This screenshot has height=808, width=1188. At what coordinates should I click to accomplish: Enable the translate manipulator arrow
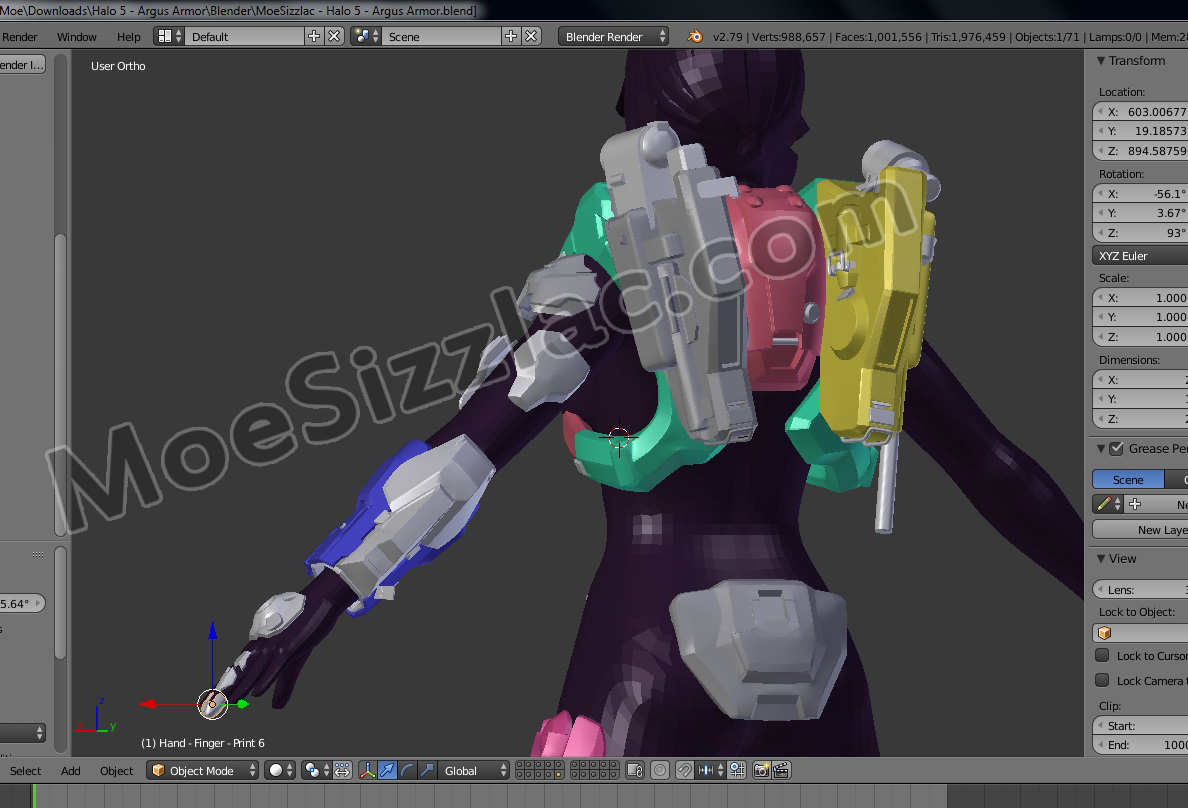click(387, 771)
